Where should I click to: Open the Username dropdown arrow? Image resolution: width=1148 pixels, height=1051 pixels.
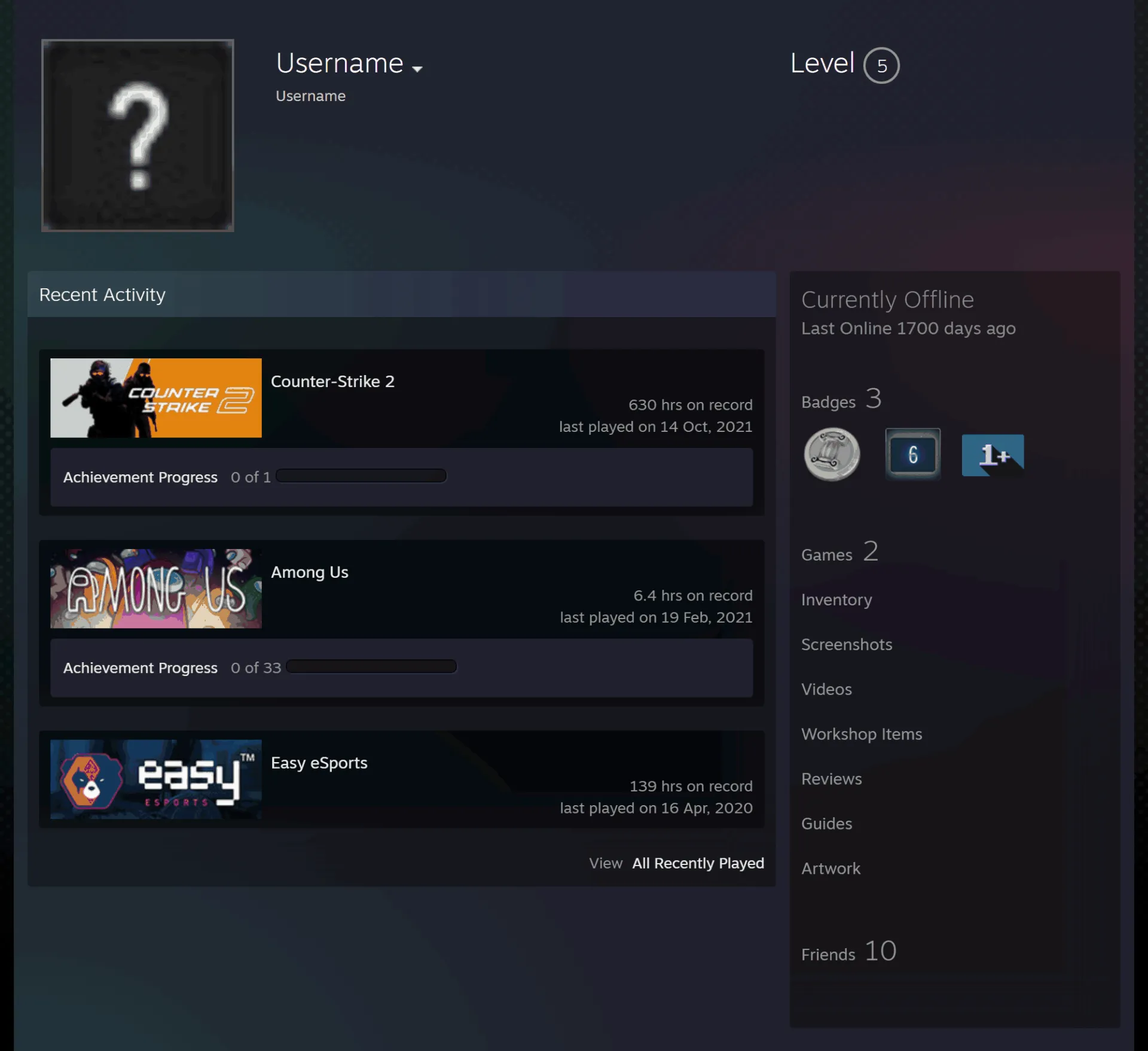coord(417,69)
